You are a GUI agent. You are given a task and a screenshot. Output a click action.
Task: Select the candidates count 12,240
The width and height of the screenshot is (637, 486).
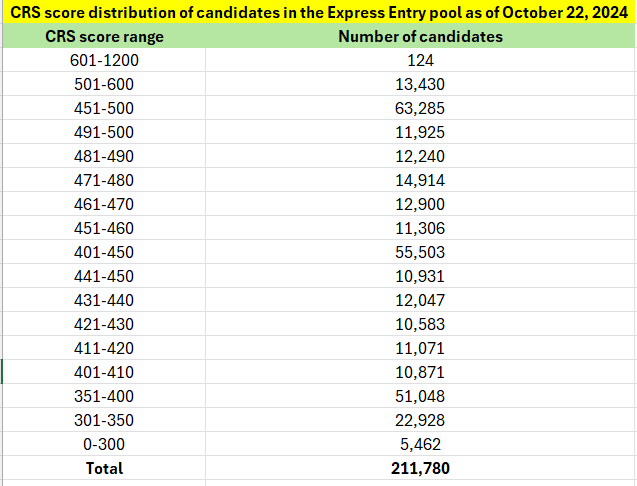tap(420, 156)
